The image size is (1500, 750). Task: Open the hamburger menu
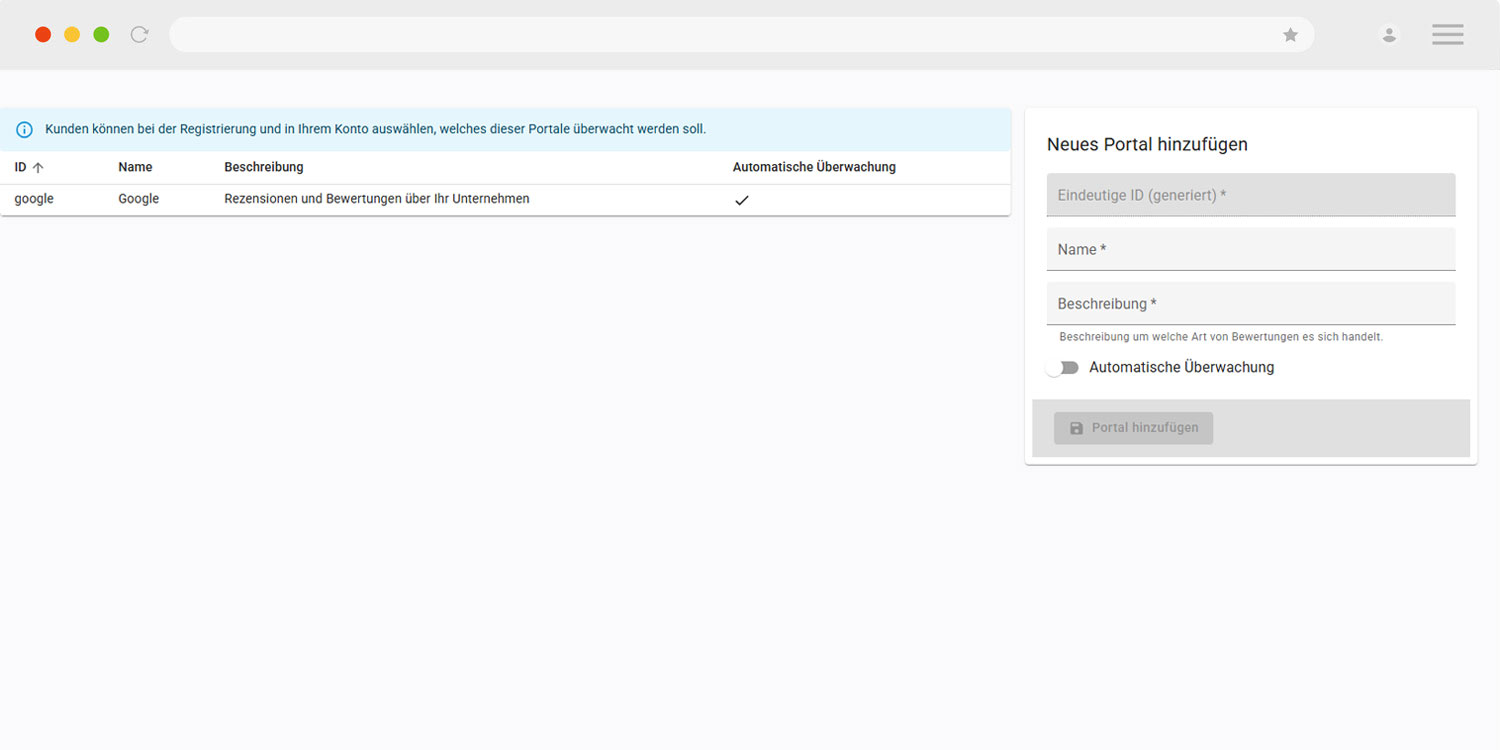click(1447, 35)
